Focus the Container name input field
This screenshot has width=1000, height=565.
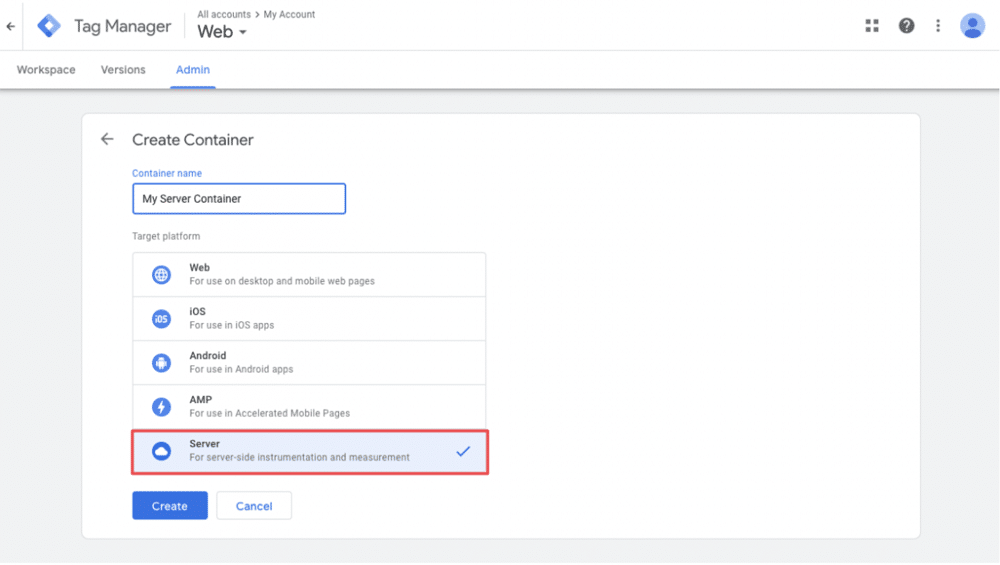click(239, 198)
